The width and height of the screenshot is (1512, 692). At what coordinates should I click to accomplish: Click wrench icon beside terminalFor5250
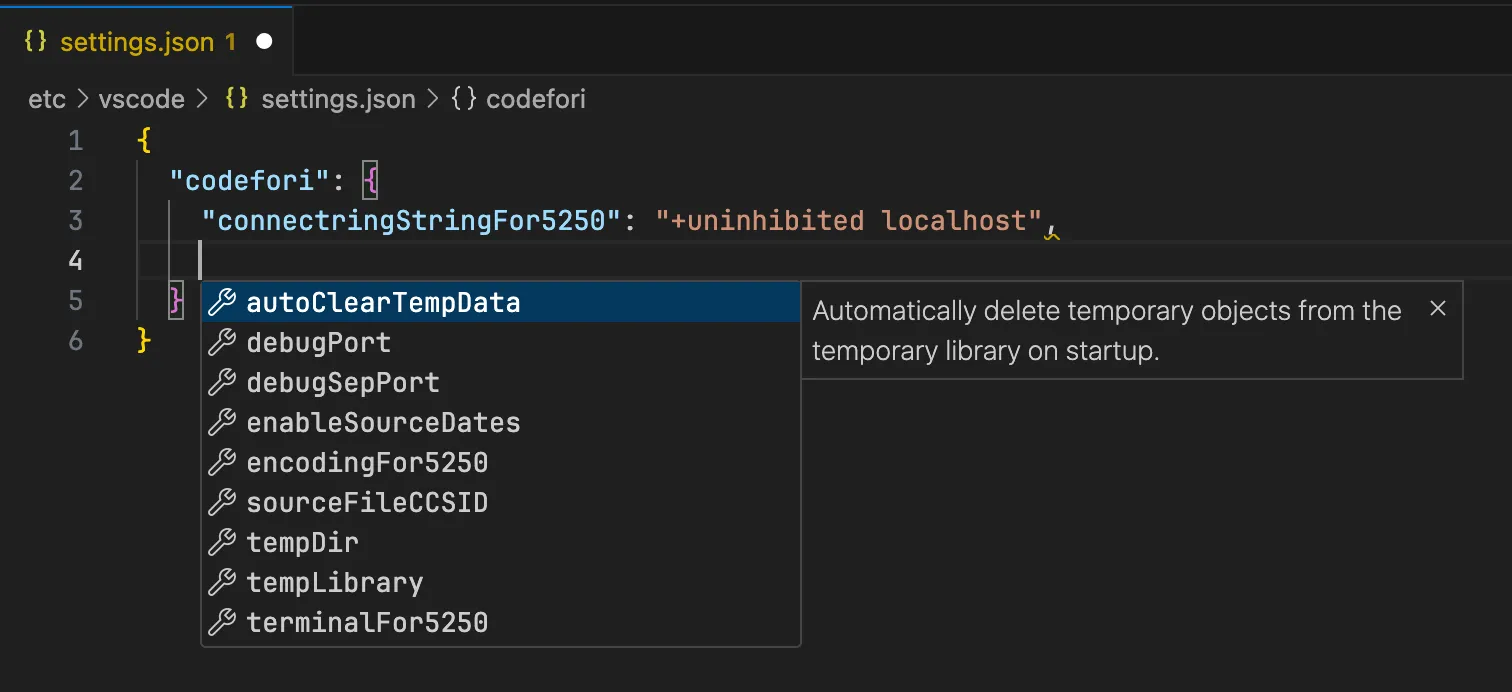pyautogui.click(x=221, y=622)
